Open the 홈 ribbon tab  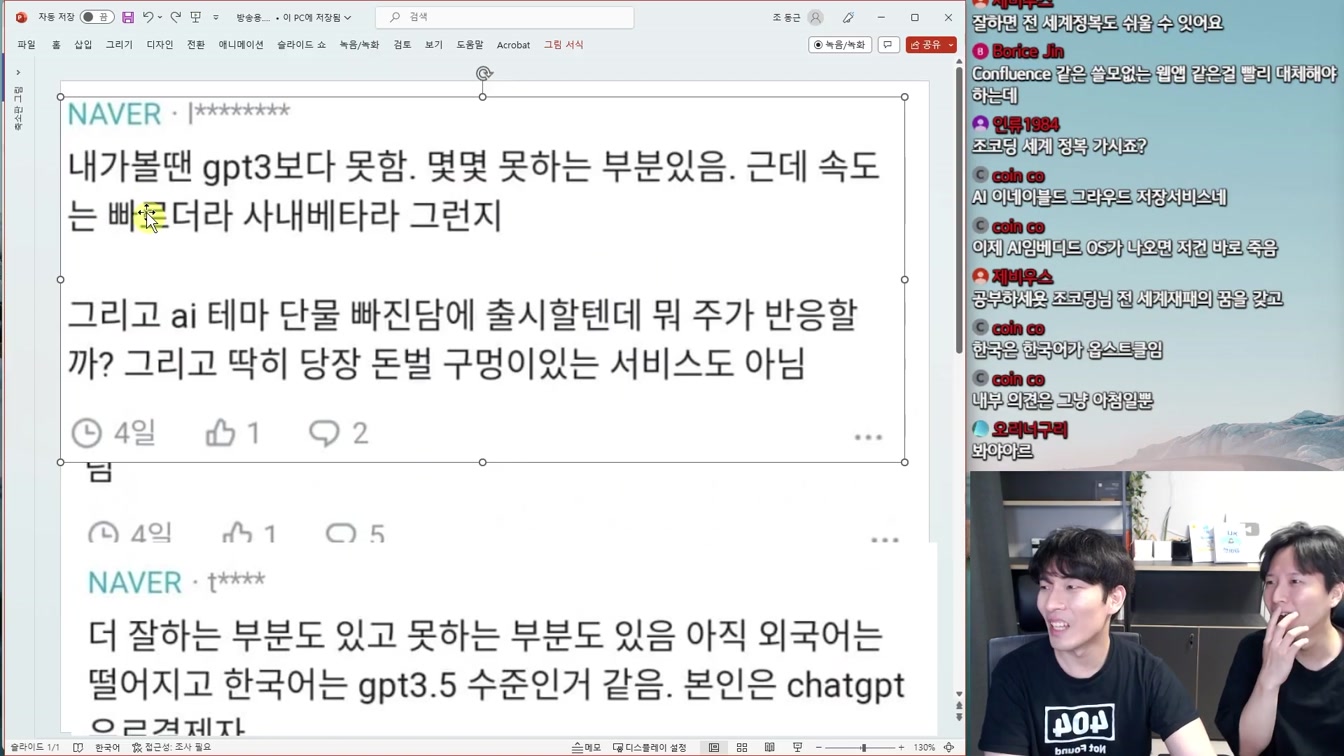(x=56, y=45)
